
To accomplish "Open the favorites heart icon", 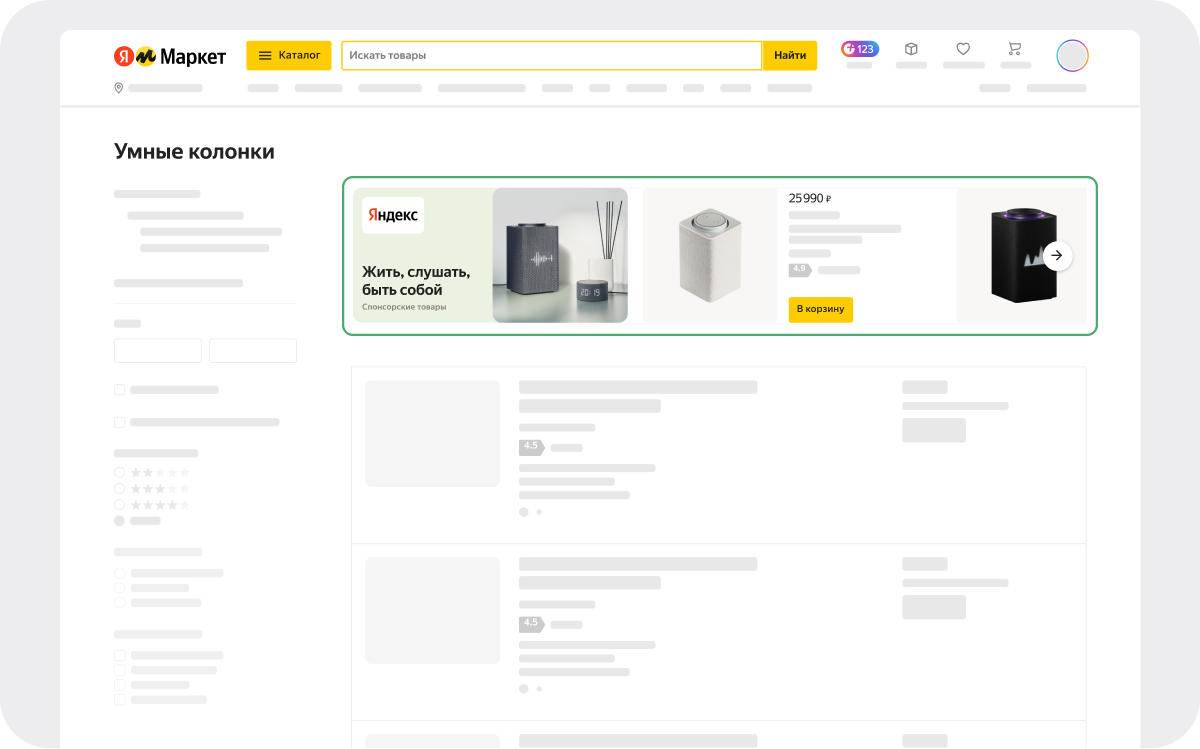I will (x=963, y=49).
